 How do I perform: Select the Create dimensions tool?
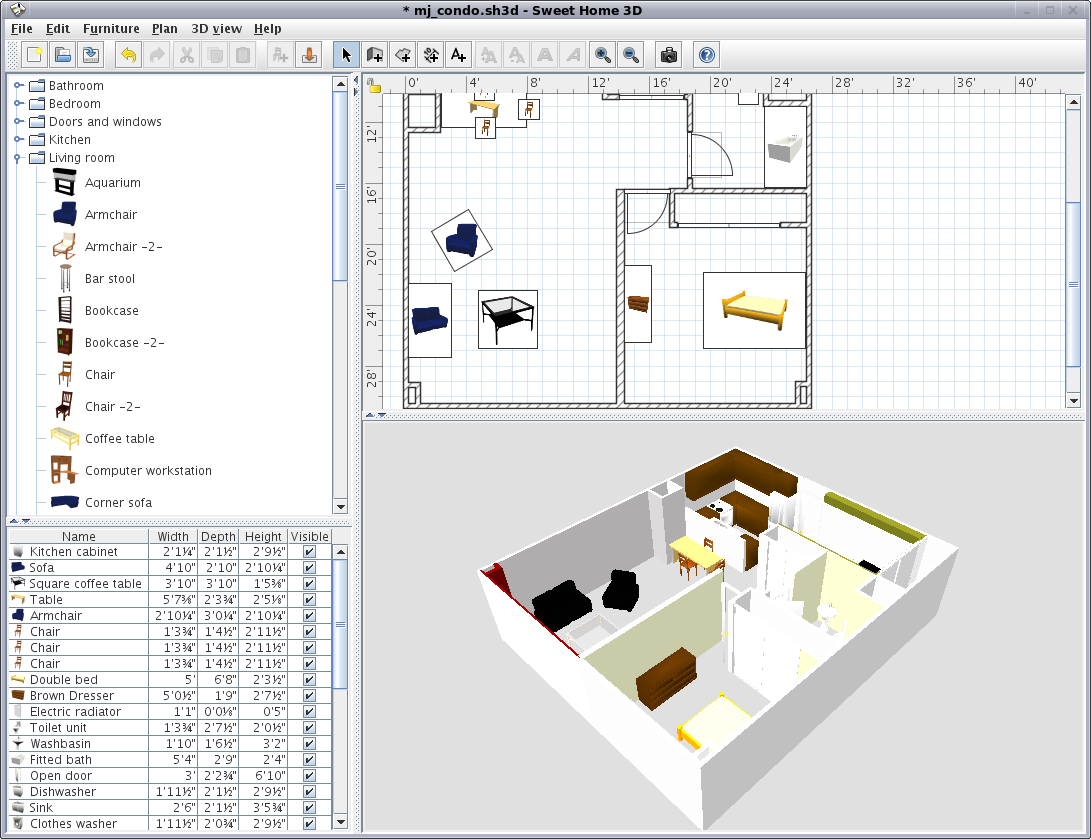tap(431, 55)
